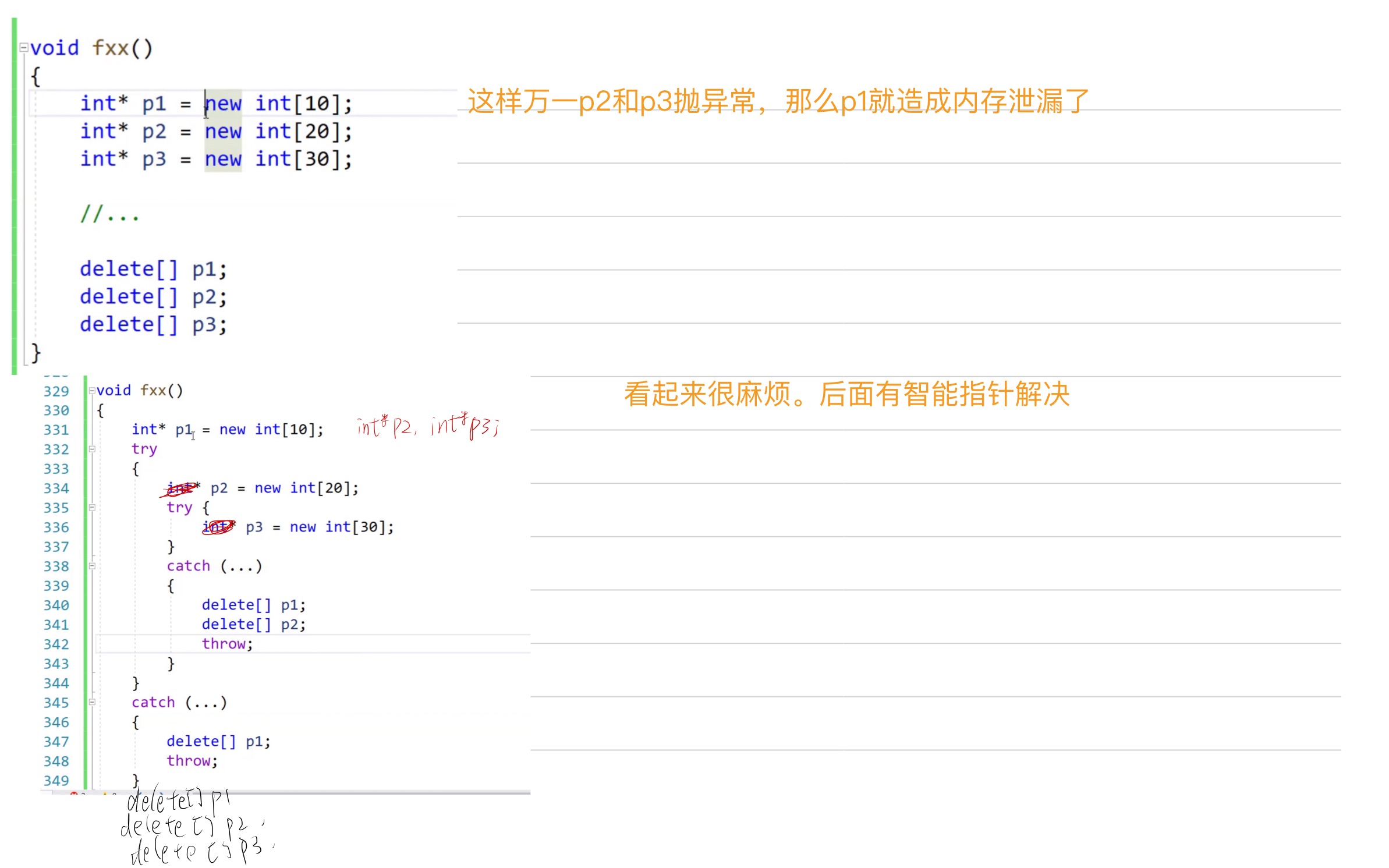
Task: Click line number 342 in the gutter
Action: (56, 644)
